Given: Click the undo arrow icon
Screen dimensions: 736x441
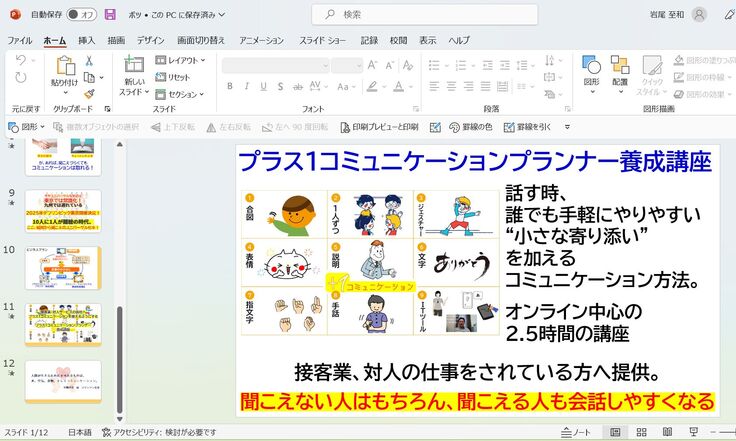Looking at the screenshot, I should [x=22, y=61].
